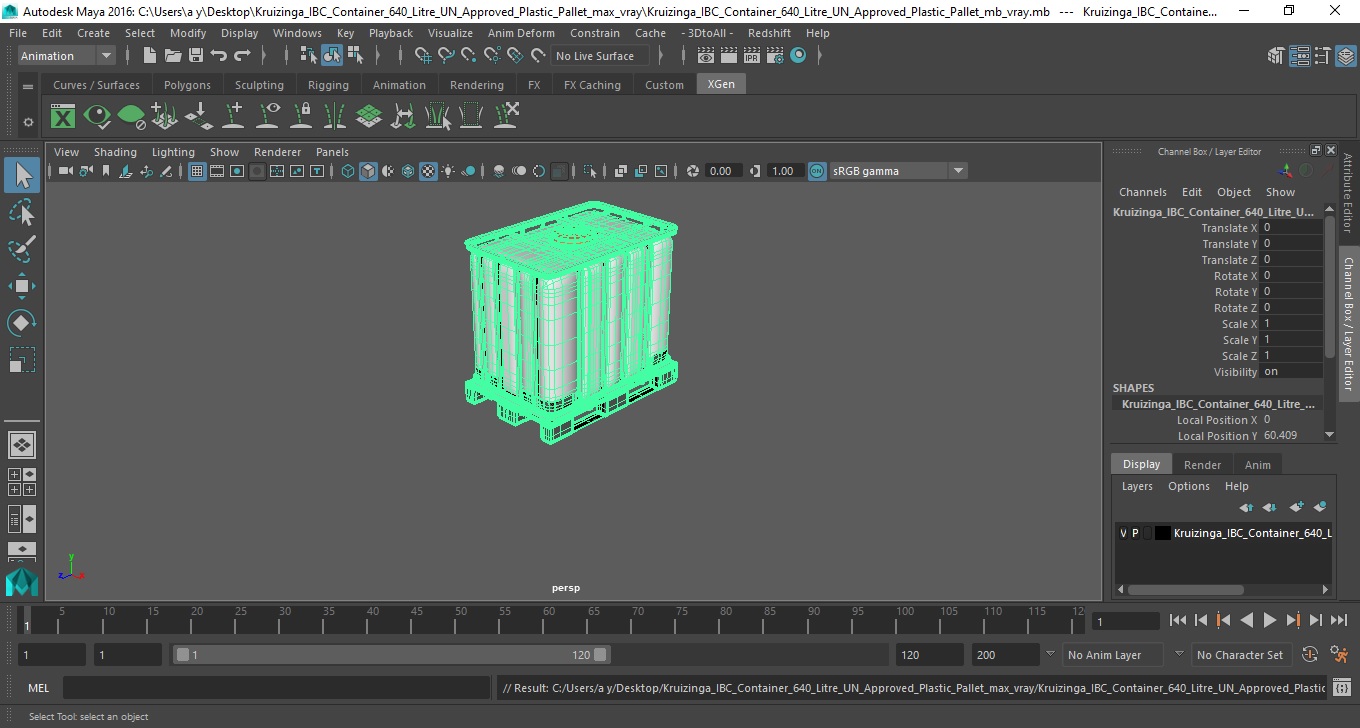Viewport: 1360px width, 728px height.
Task: Click the clear XGen preview leaf icon
Action: click(x=131, y=117)
